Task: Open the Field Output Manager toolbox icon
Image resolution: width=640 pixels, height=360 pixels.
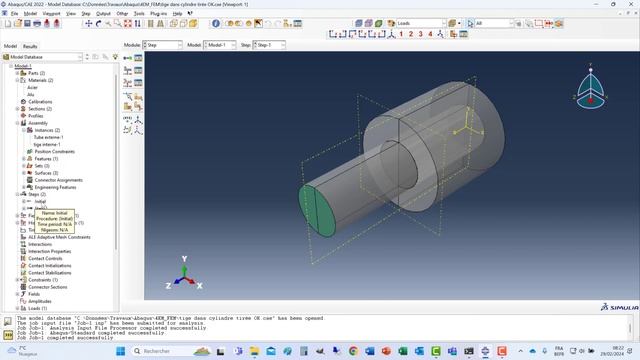Action: point(138,71)
